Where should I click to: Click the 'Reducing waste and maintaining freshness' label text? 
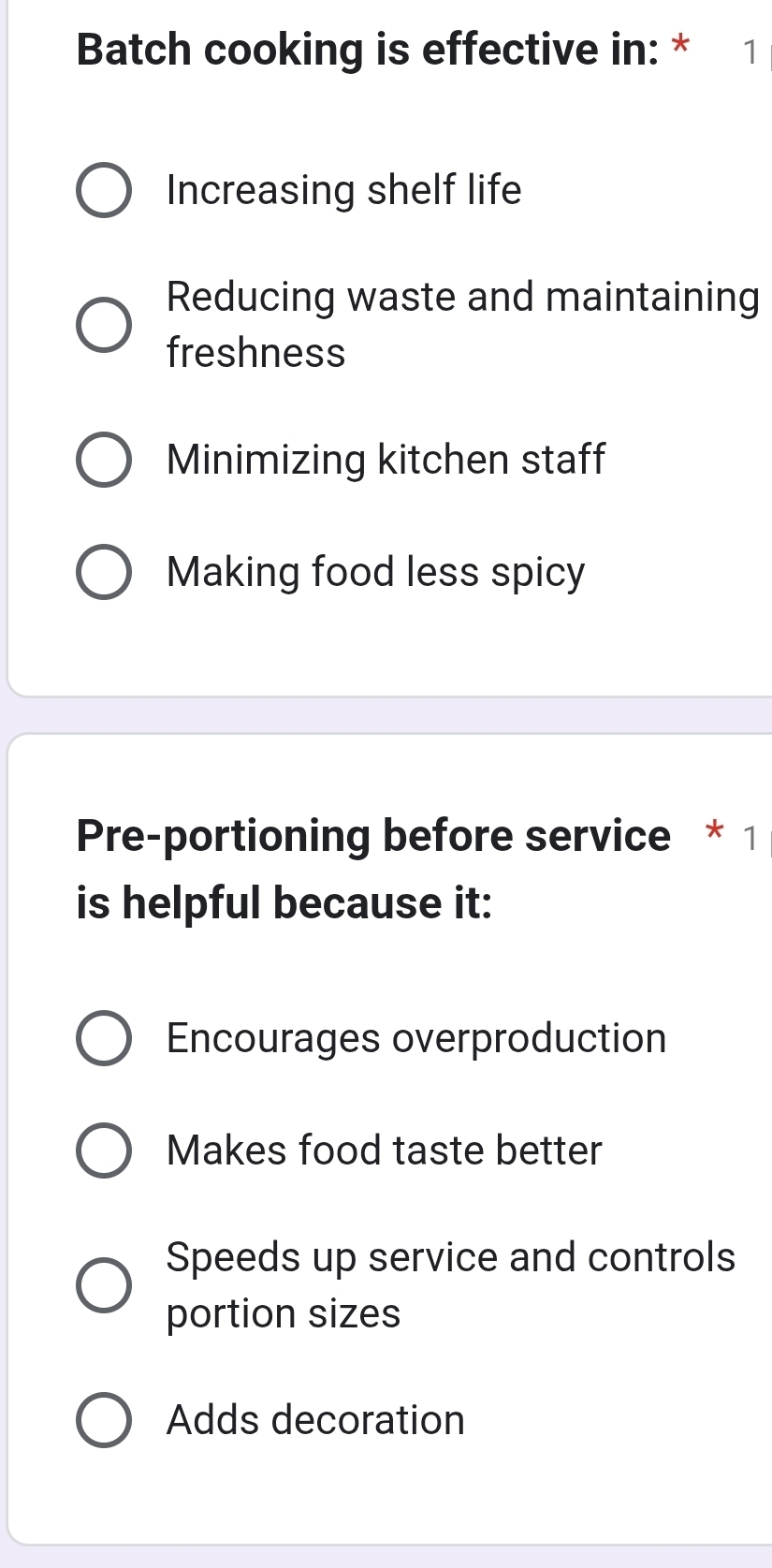[x=462, y=325]
